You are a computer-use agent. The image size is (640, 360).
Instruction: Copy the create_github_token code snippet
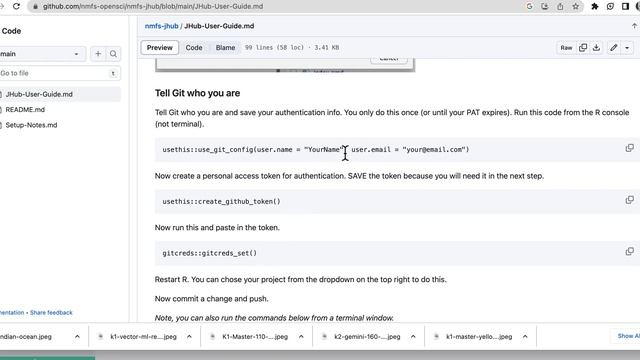629,200
